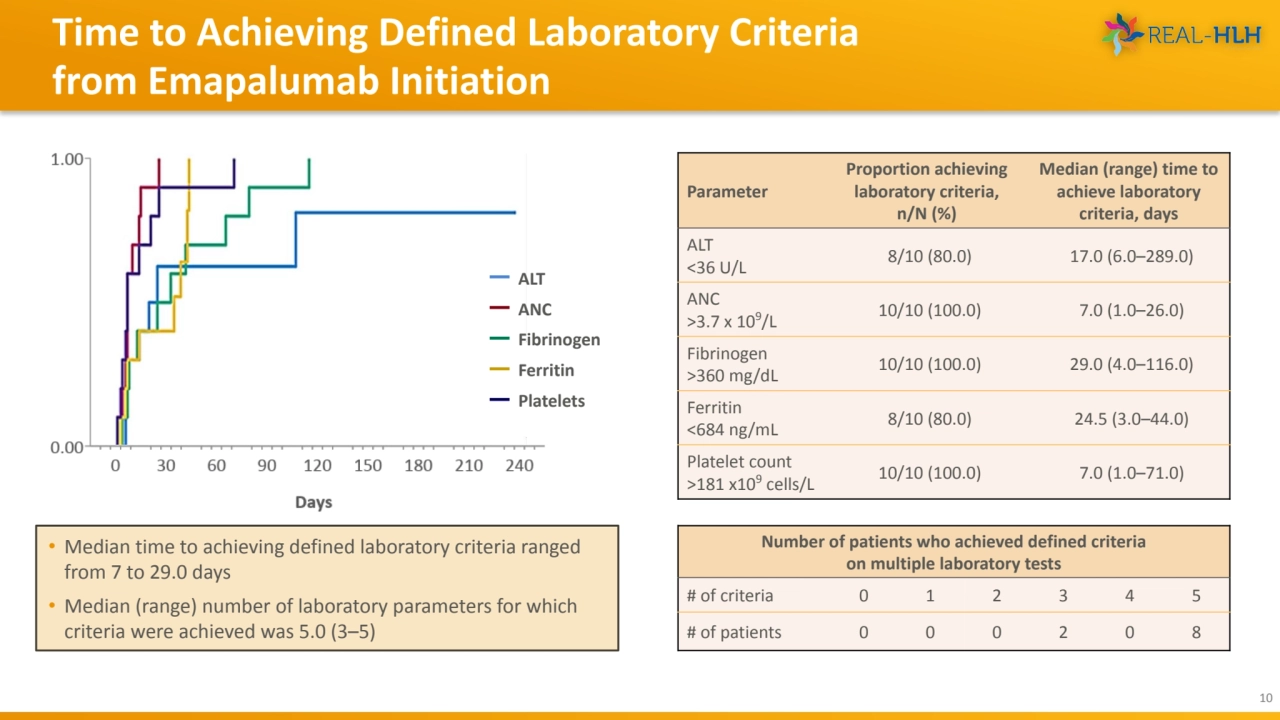Click the REAL-HLH logo icon

point(1123,34)
